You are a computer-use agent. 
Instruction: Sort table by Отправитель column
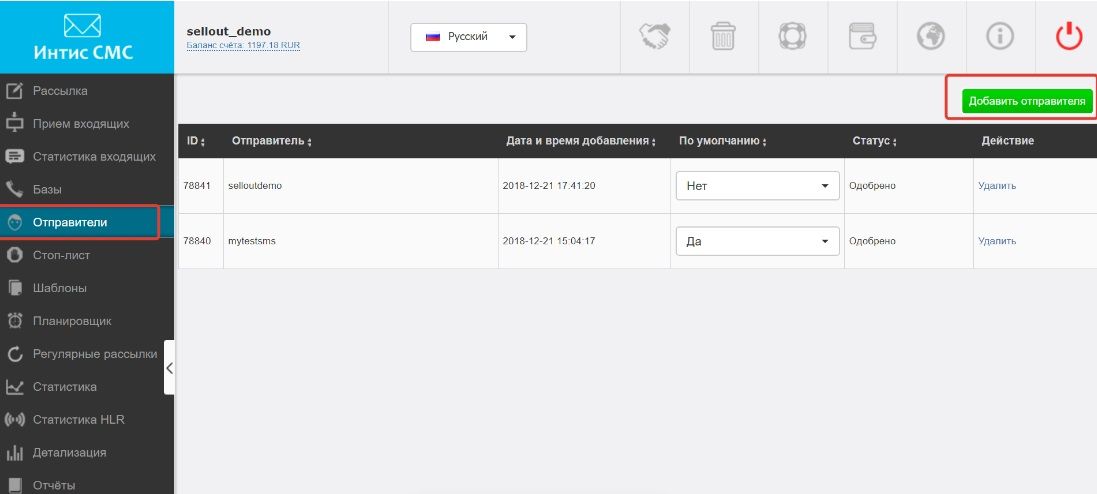(271, 141)
